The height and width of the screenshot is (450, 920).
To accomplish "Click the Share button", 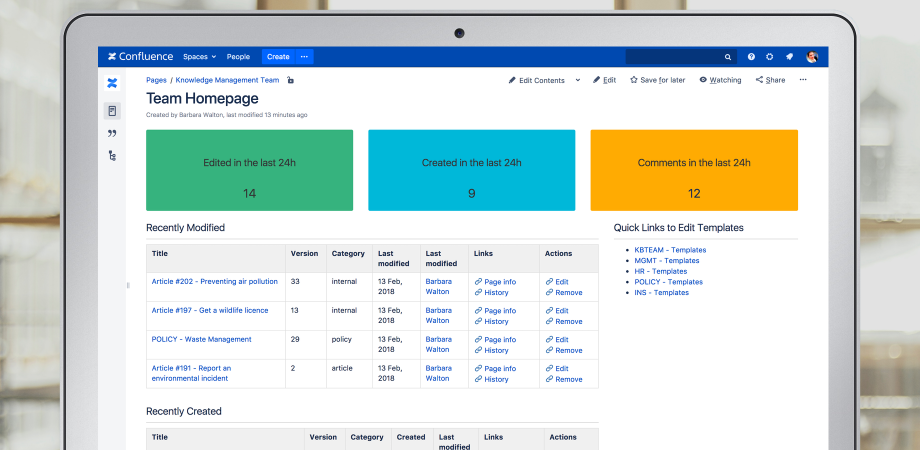I will coord(770,80).
